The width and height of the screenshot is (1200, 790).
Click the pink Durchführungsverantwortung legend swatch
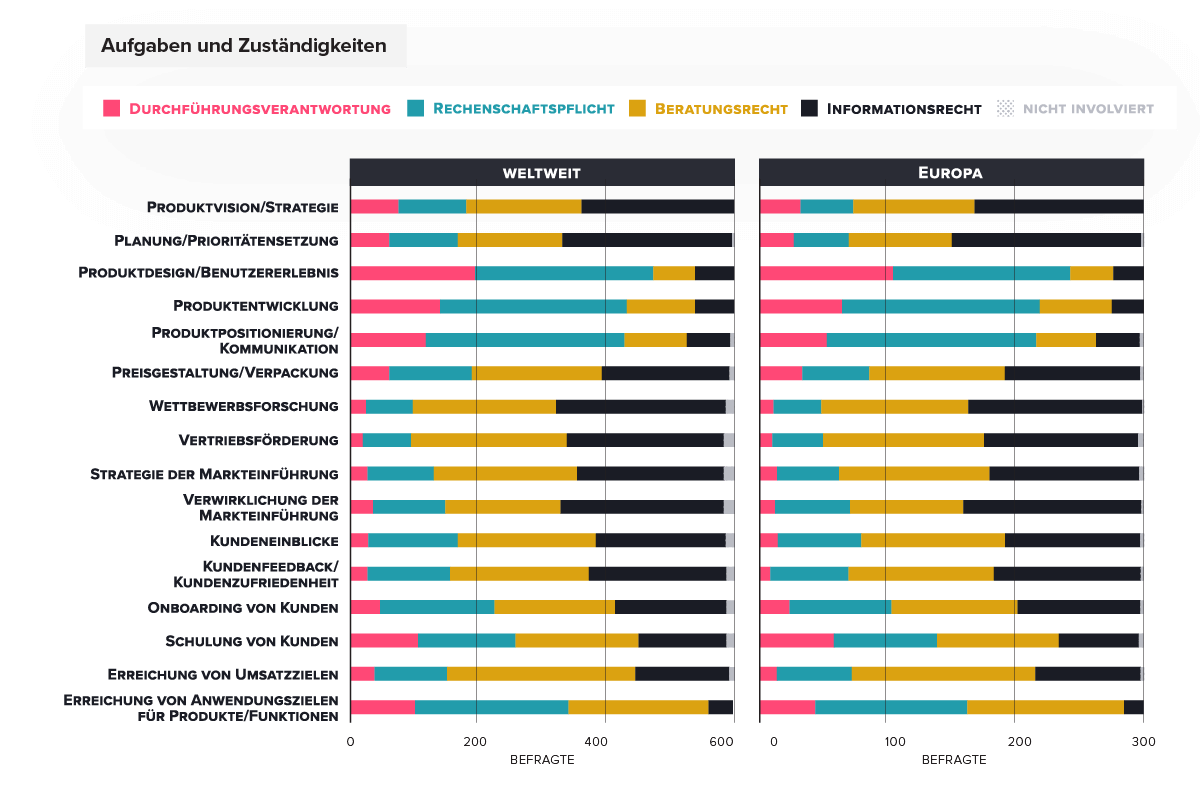pyautogui.click(x=112, y=108)
